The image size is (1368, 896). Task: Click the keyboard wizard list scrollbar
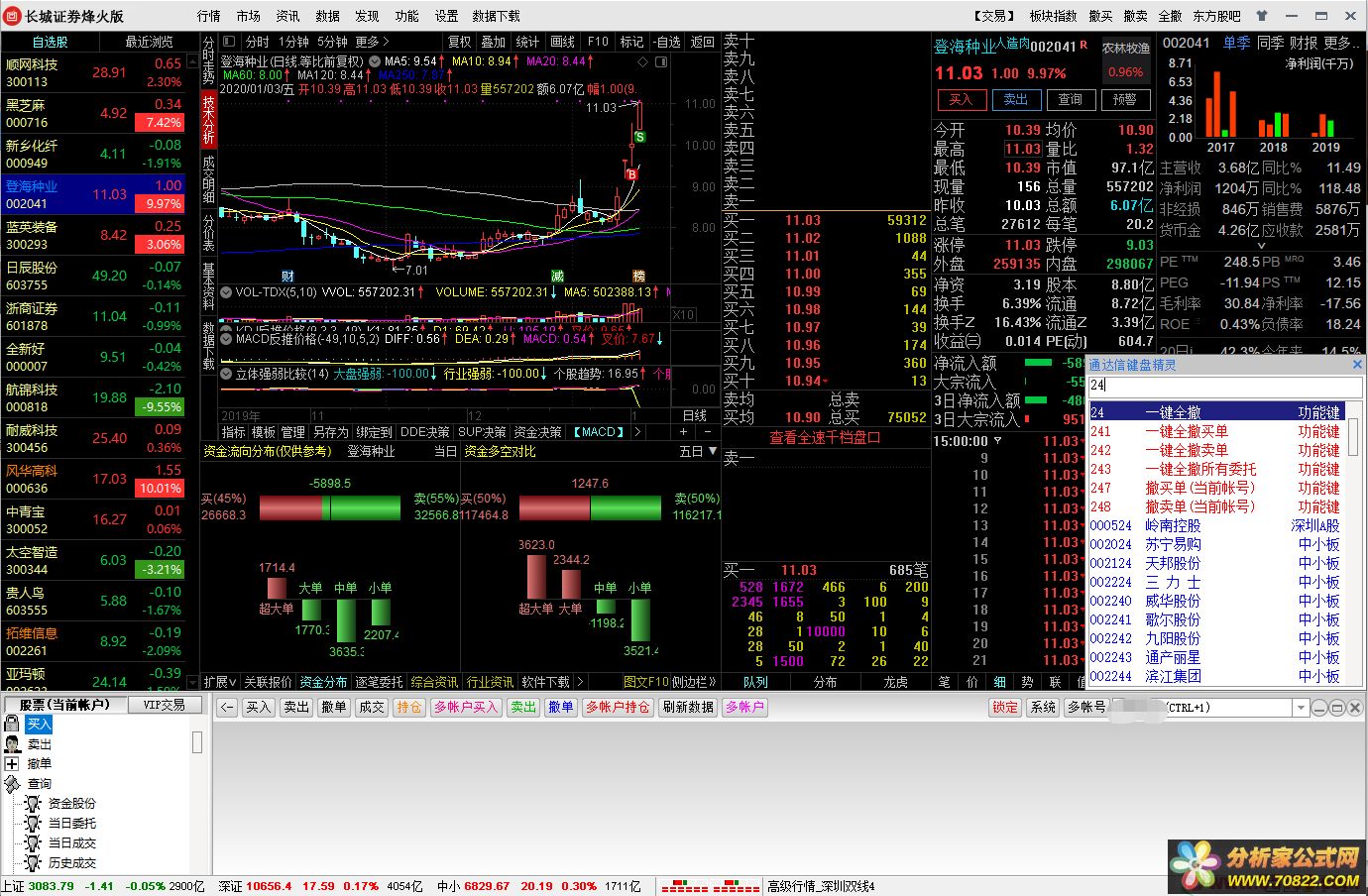1353,436
